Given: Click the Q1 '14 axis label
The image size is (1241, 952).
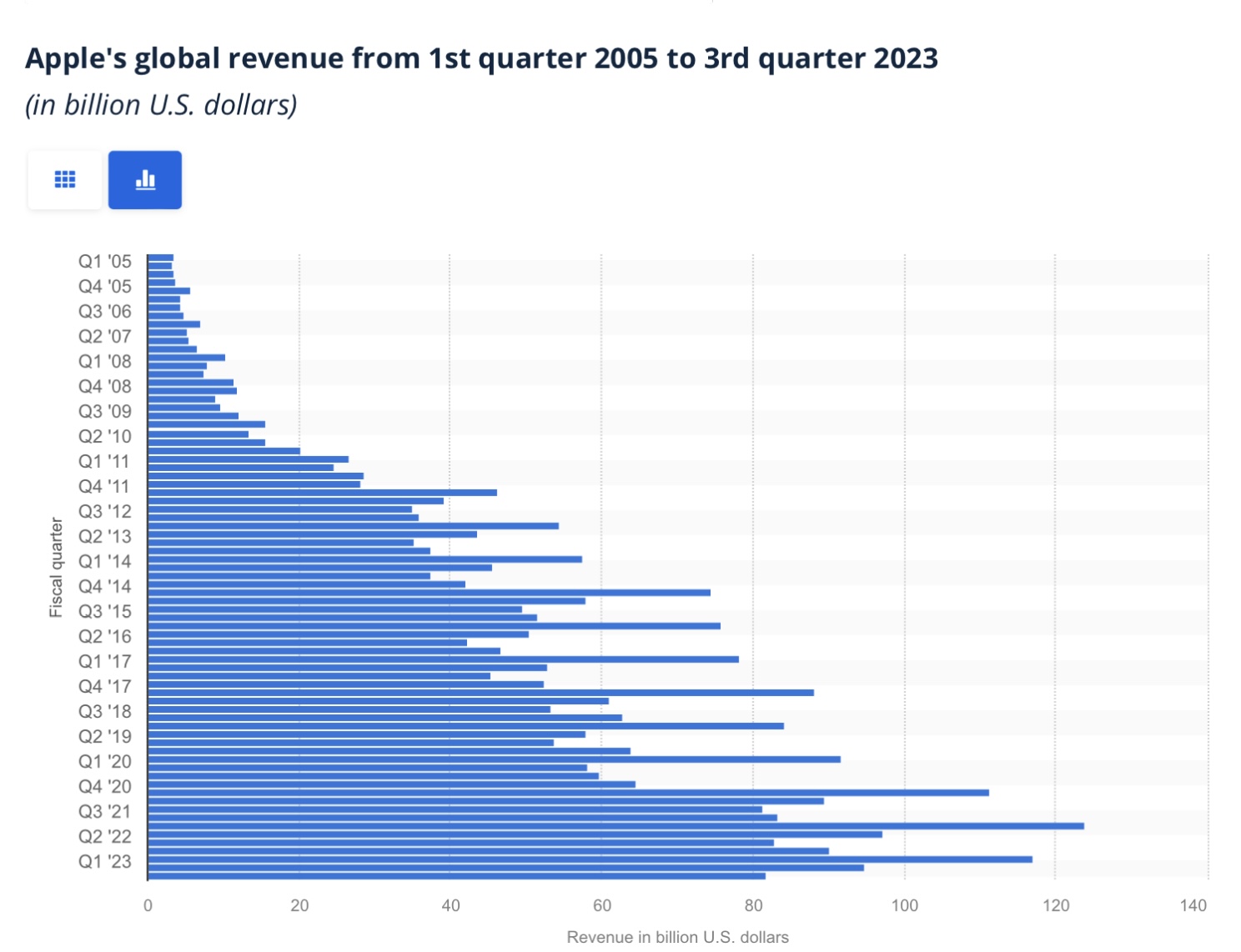Looking at the screenshot, I should coord(105,561).
